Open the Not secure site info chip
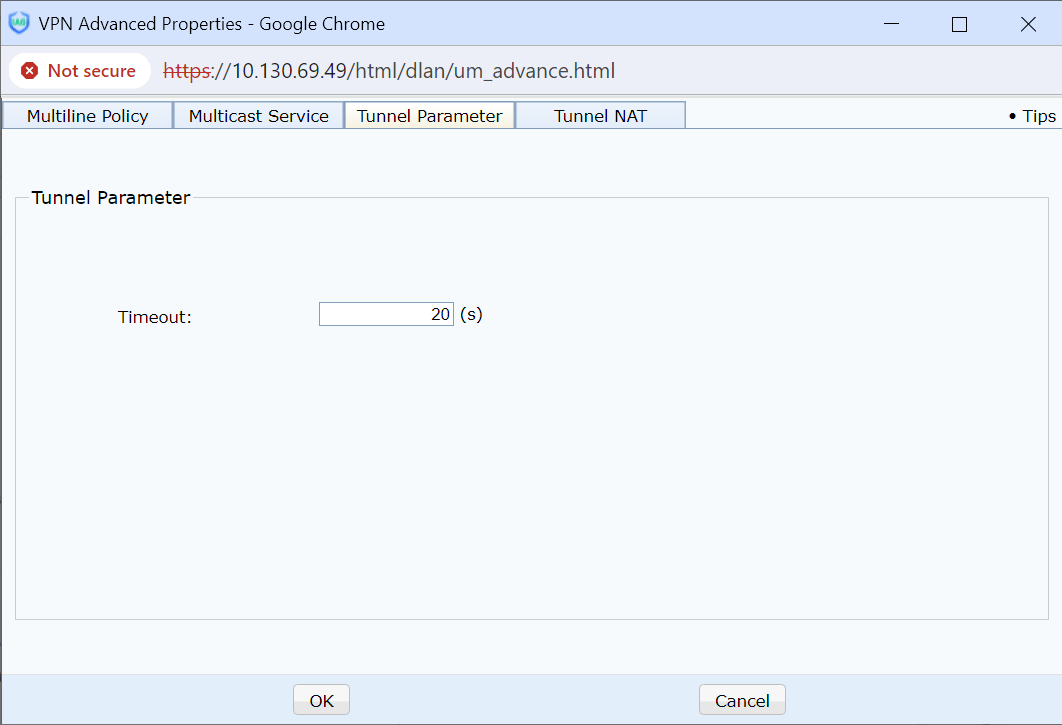 pos(79,71)
